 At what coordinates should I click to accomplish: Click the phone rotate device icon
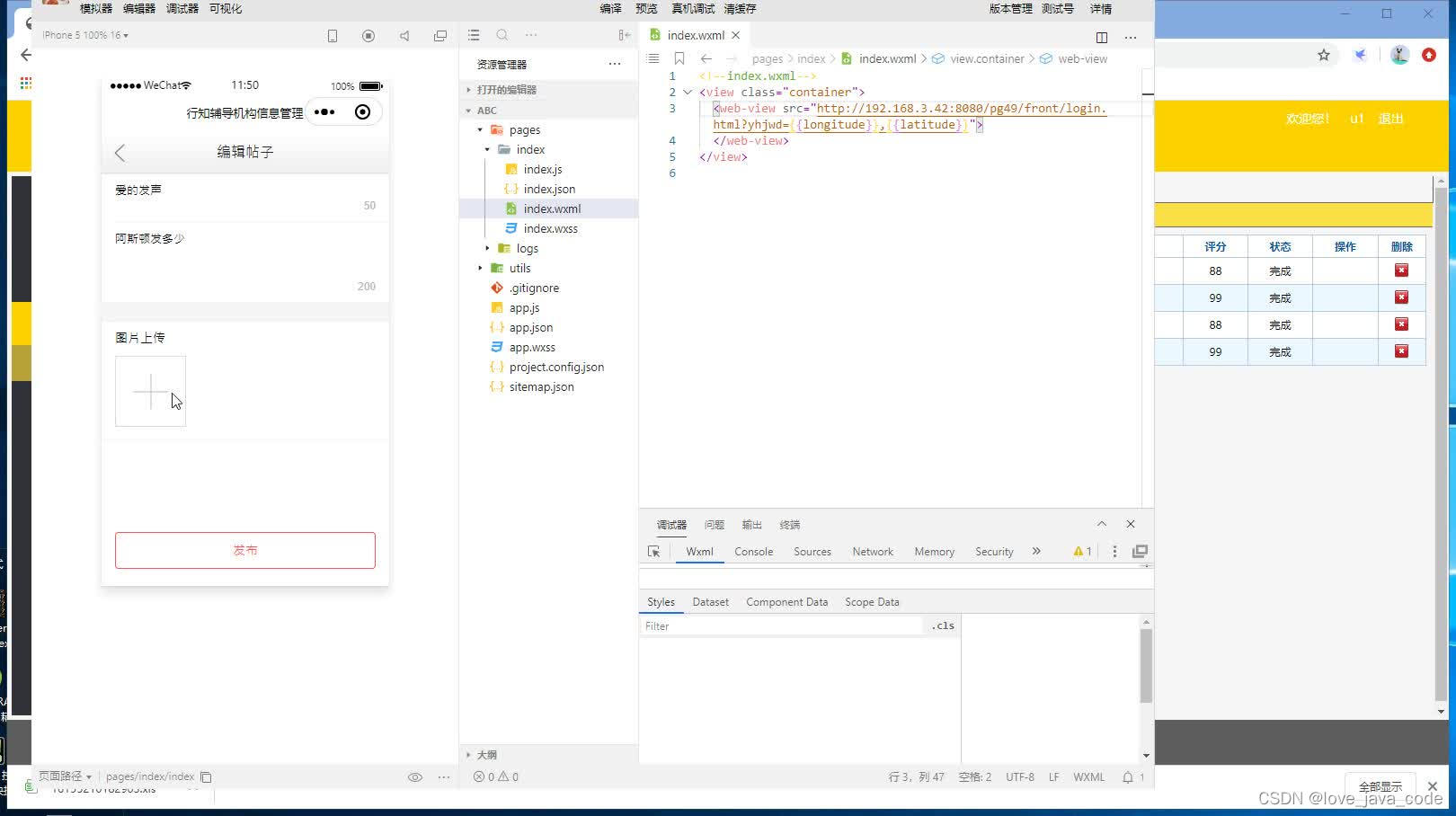333,36
